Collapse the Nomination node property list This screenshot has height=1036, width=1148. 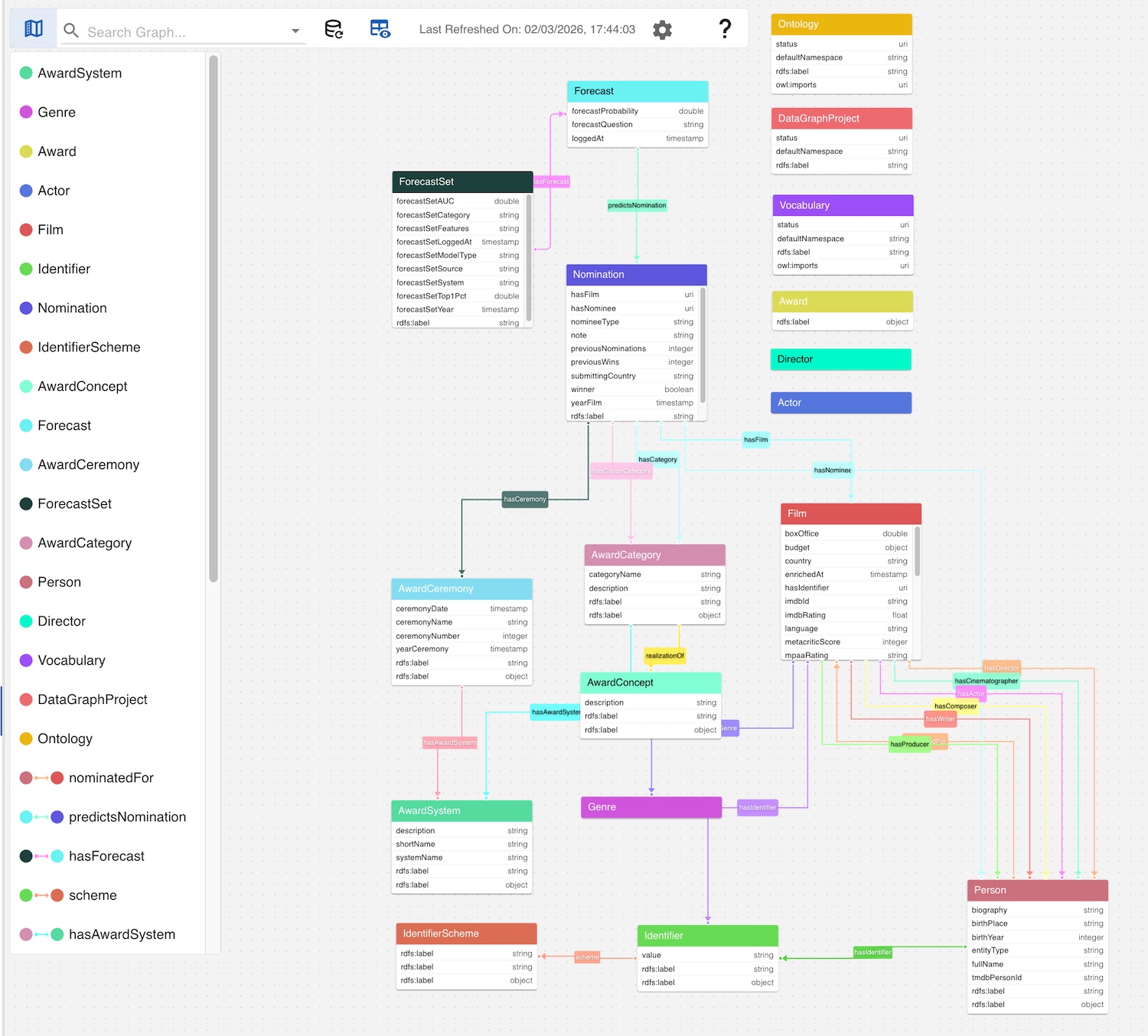pyautogui.click(x=636, y=274)
